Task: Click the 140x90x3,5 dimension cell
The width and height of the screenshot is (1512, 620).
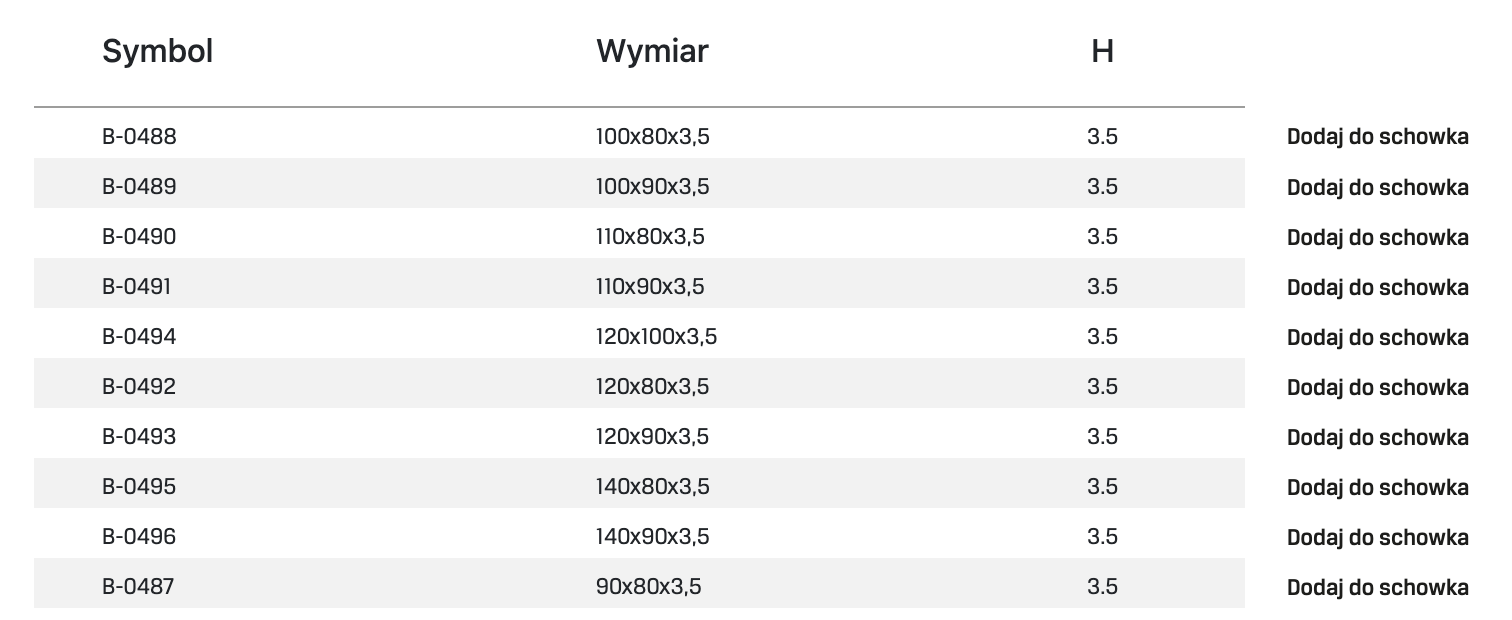Action: [652, 537]
